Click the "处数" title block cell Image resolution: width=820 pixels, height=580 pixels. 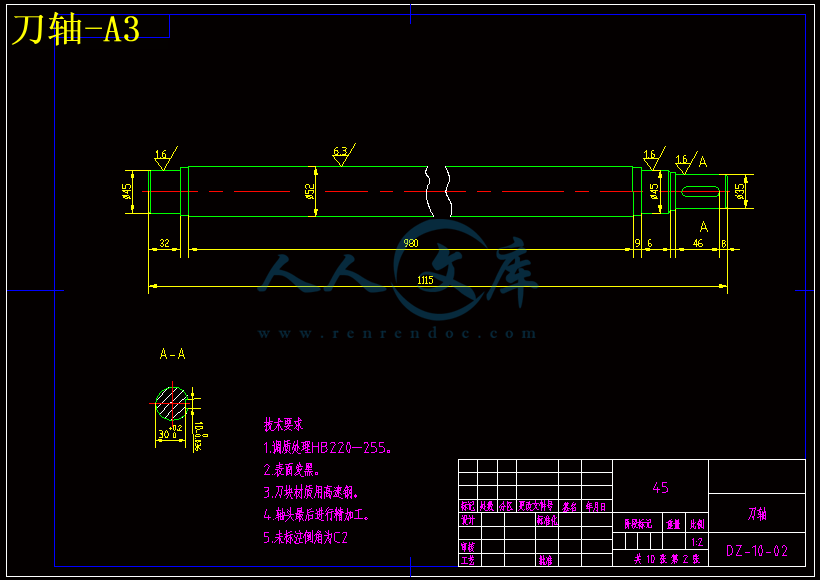click(487, 506)
